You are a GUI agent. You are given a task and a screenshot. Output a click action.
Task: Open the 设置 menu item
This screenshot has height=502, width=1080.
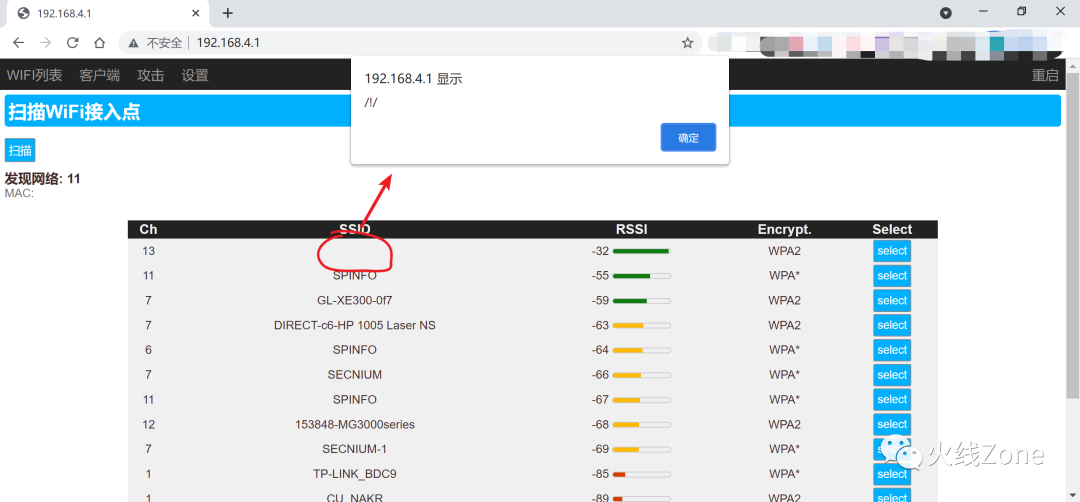195,75
